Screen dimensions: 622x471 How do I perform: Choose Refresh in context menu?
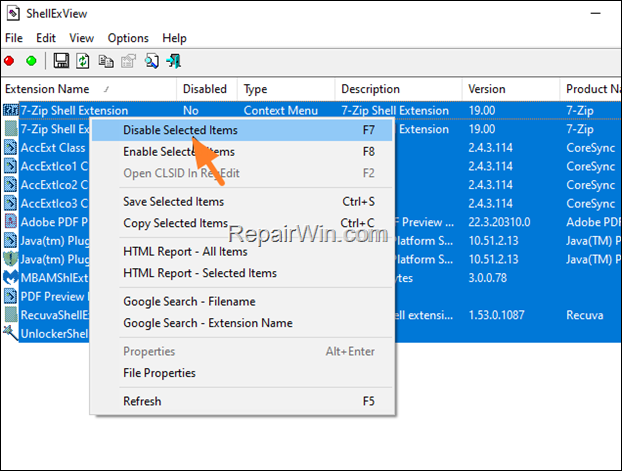[242, 401]
